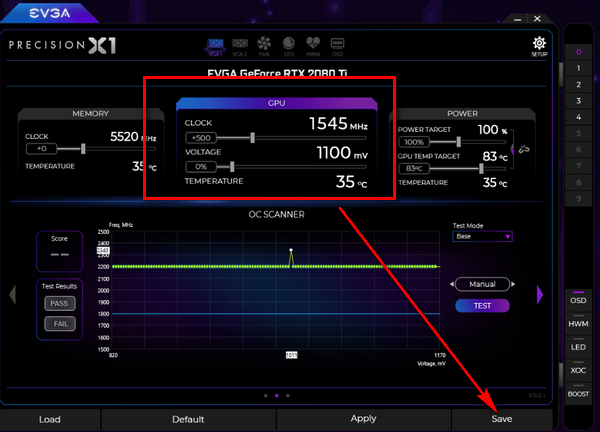600x432 pixels.
Task: Mark test result as FAIL
Action: tap(60, 324)
